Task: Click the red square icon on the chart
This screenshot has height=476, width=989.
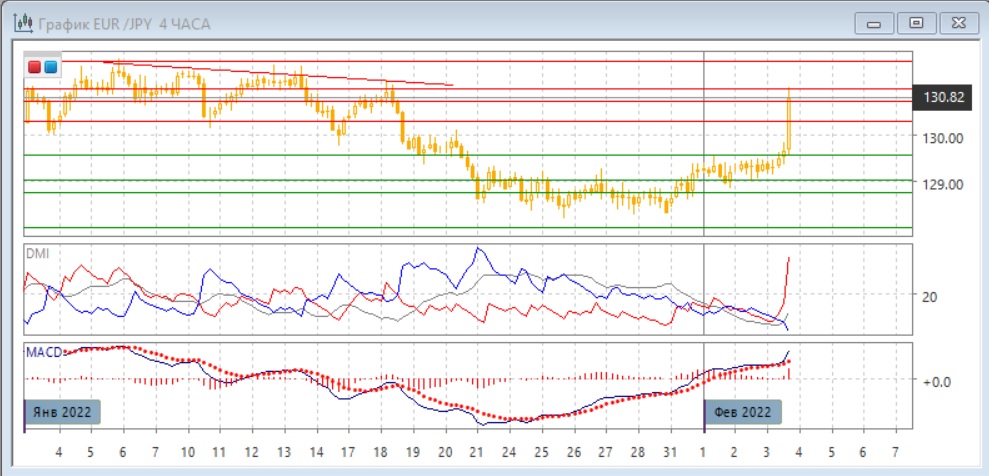Action: 35,67
